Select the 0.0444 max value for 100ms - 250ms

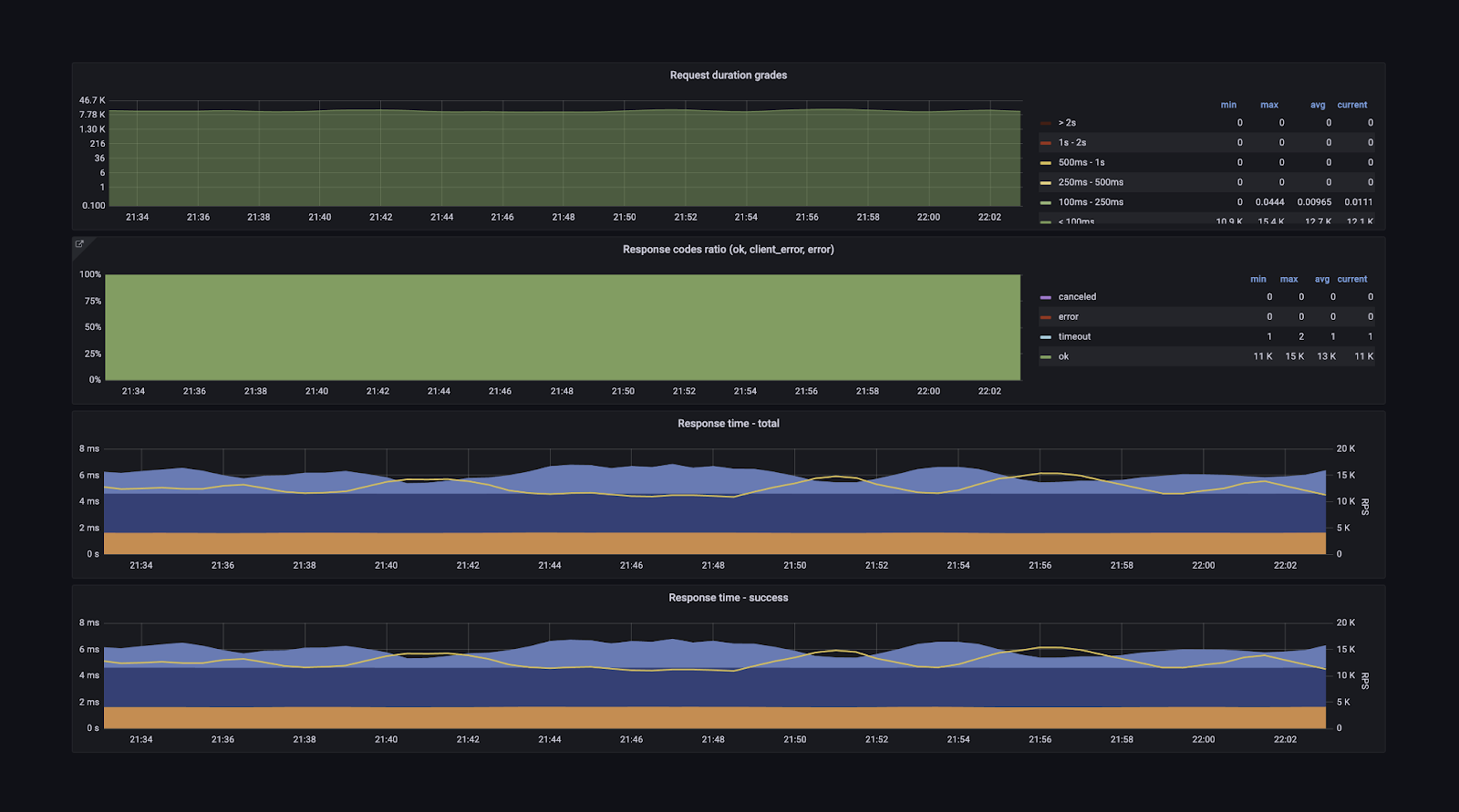[1269, 202]
